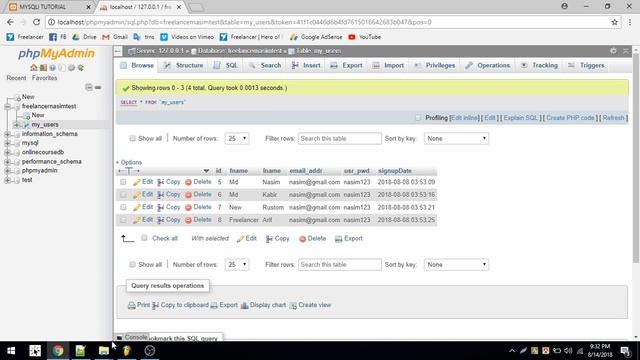Tick the checkbox for row id 5

(x=123, y=182)
